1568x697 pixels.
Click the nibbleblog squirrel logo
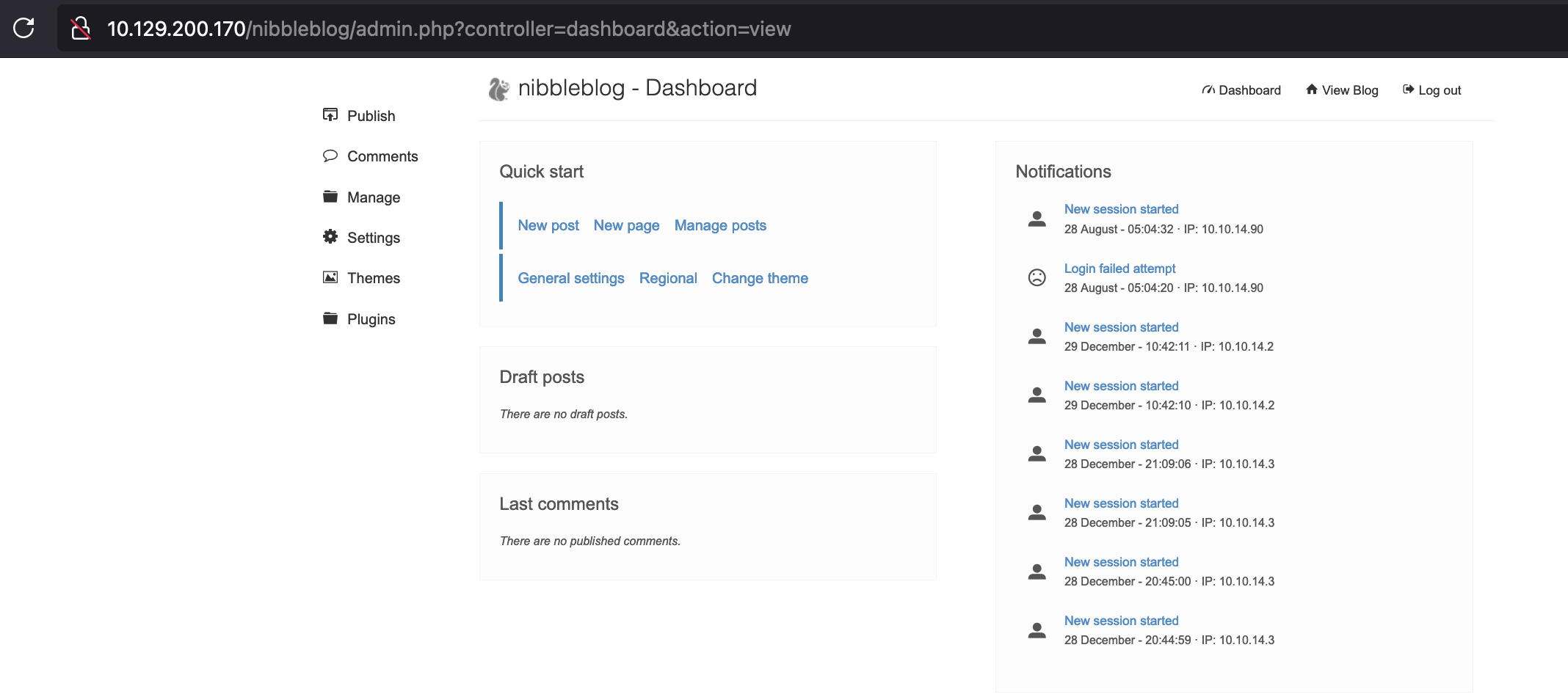tap(499, 89)
